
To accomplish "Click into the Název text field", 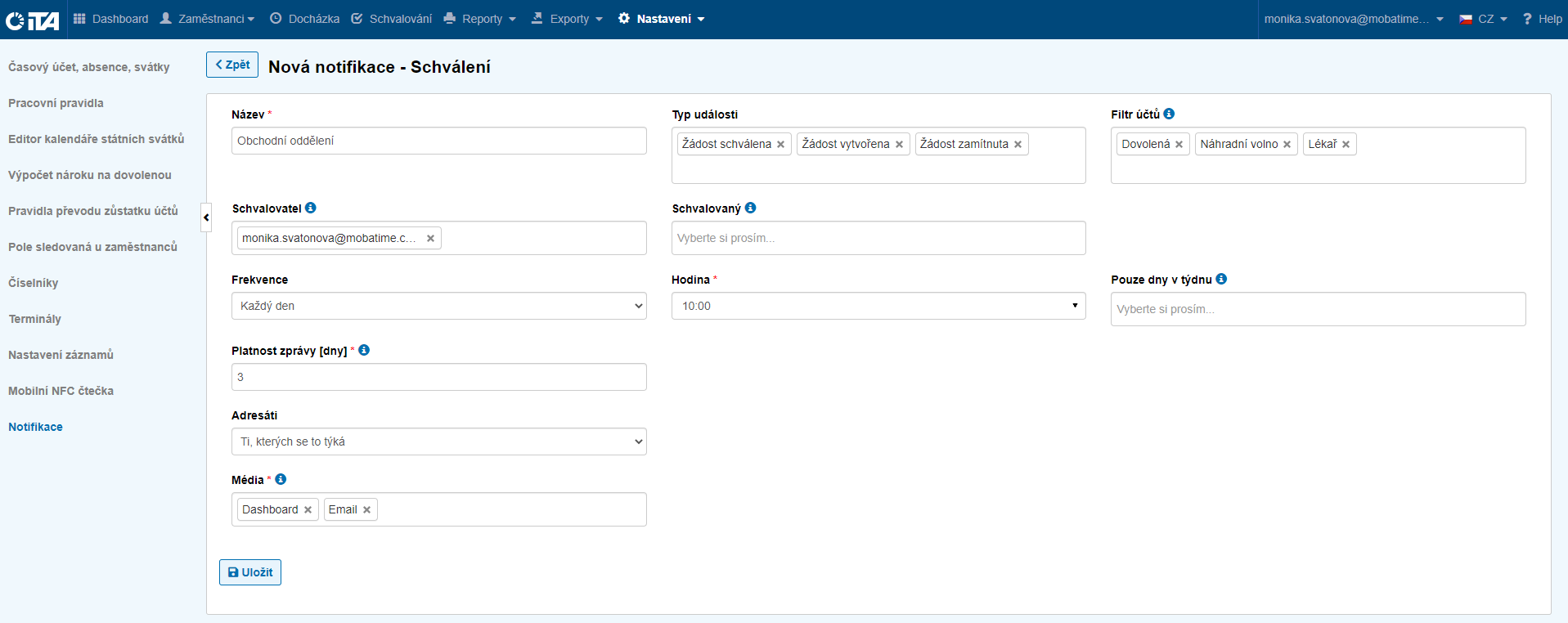I will pyautogui.click(x=438, y=141).
